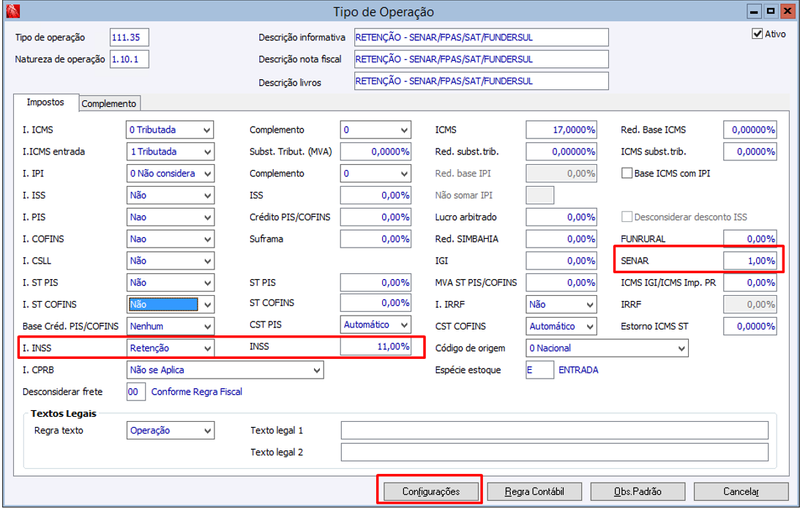Open Complemento dropdown beside I. IPI
The width and height of the screenshot is (800, 509).
click(x=376, y=173)
